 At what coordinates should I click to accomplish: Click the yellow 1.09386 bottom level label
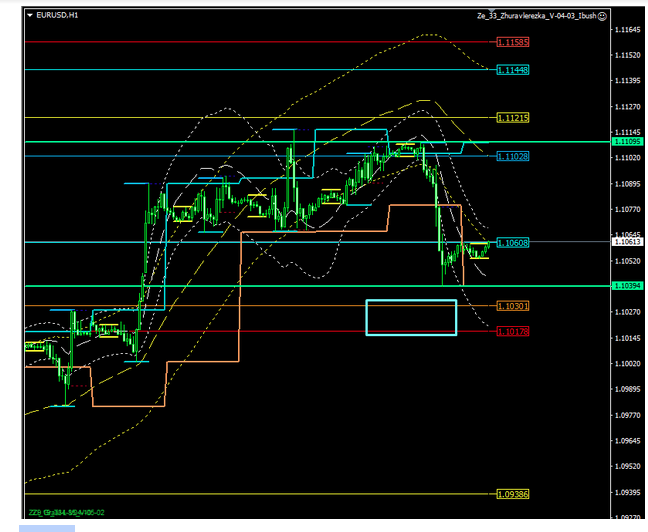(512, 494)
